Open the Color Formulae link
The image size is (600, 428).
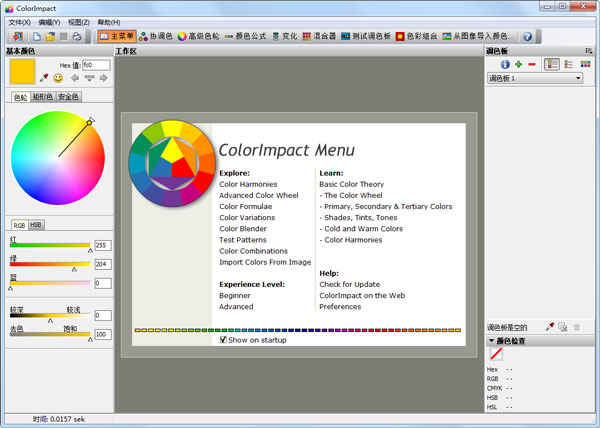click(x=246, y=207)
